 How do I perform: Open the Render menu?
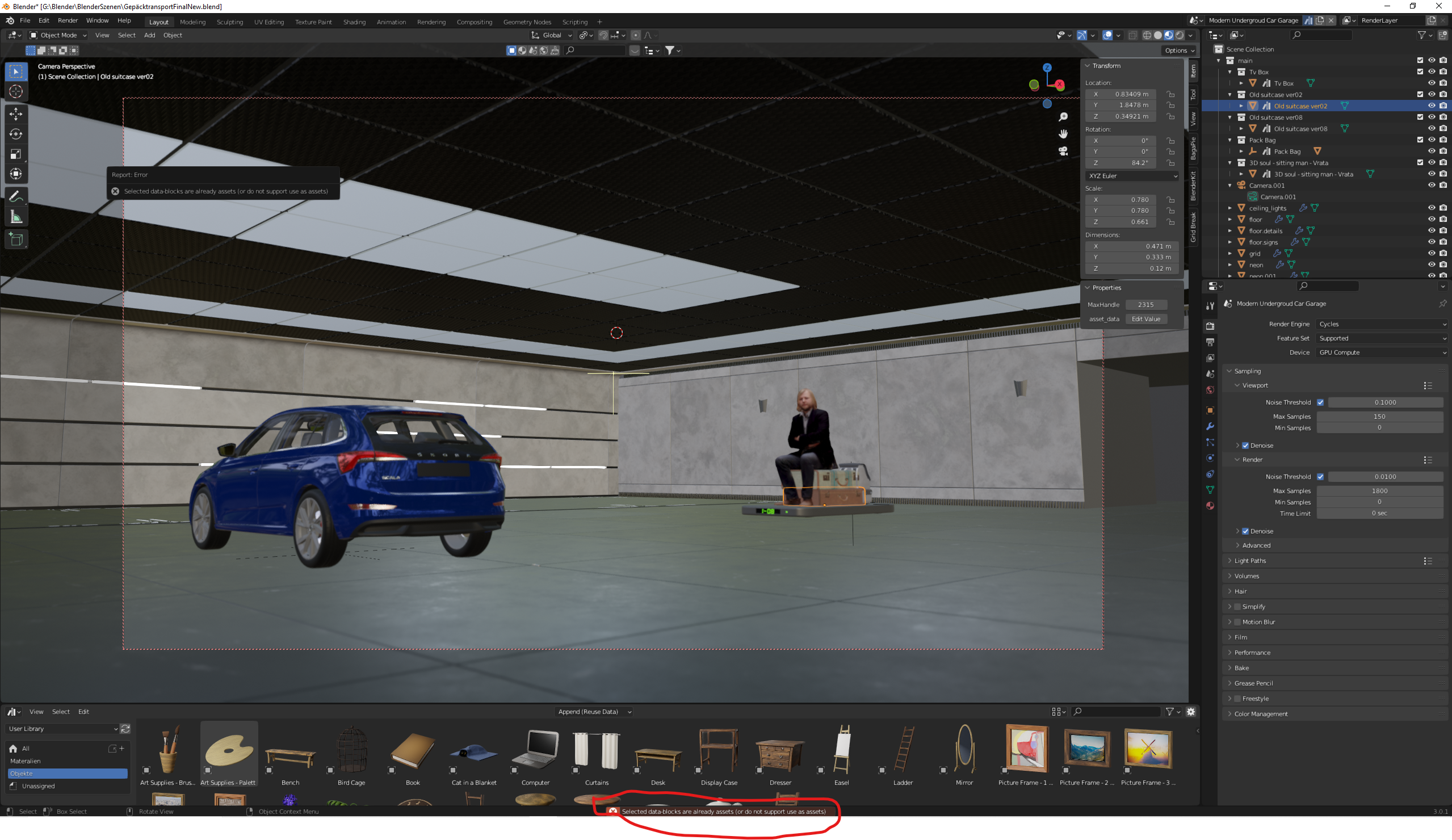click(x=68, y=20)
